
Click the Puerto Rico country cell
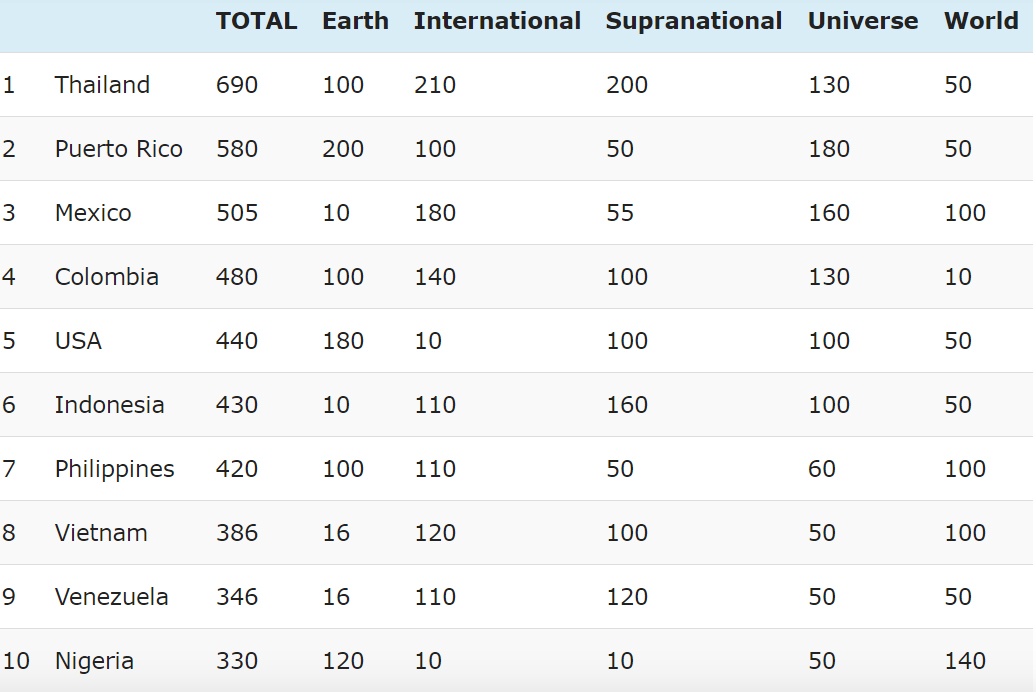pos(118,149)
